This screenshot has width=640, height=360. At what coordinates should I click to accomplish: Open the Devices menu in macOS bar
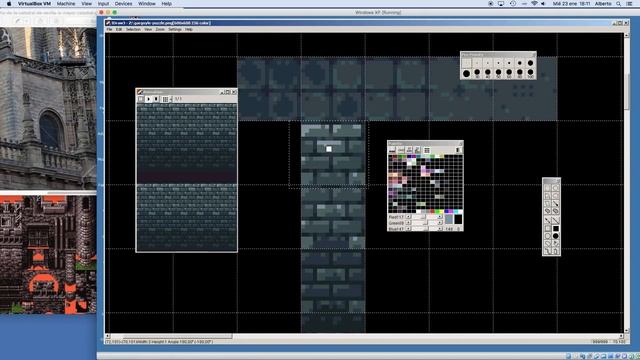[123, 4]
